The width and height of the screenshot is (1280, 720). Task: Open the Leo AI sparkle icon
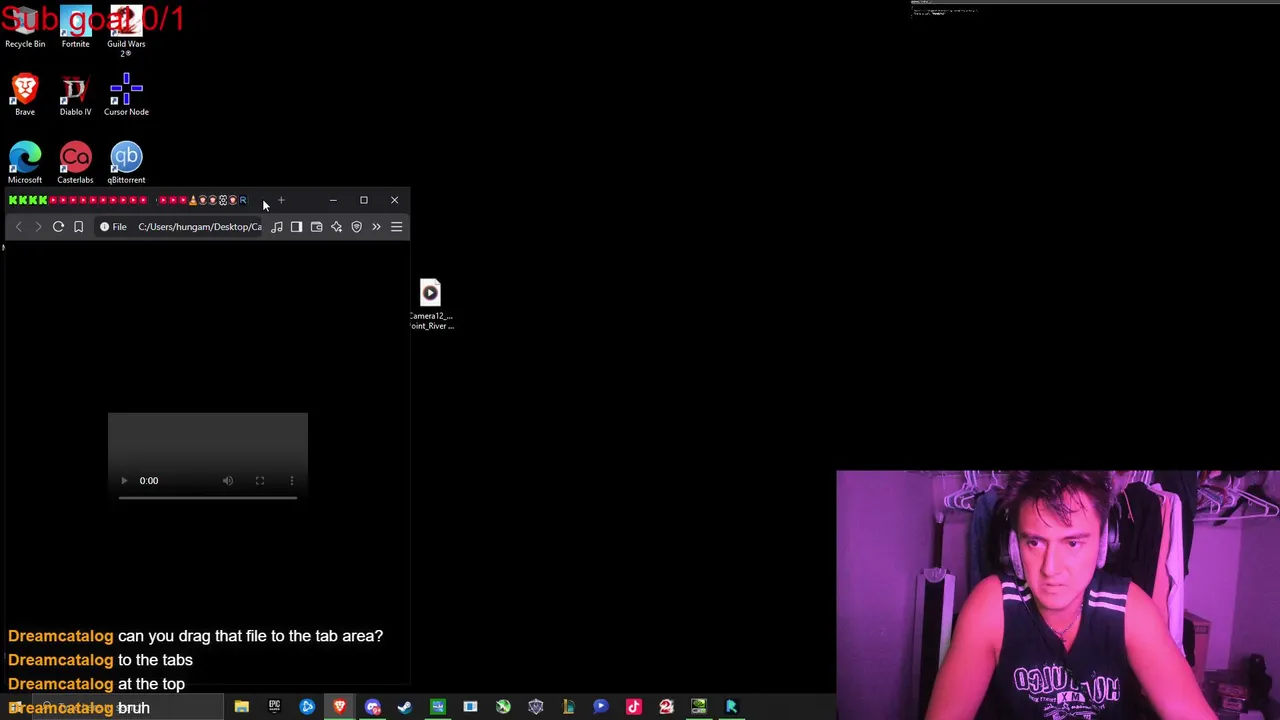336,227
